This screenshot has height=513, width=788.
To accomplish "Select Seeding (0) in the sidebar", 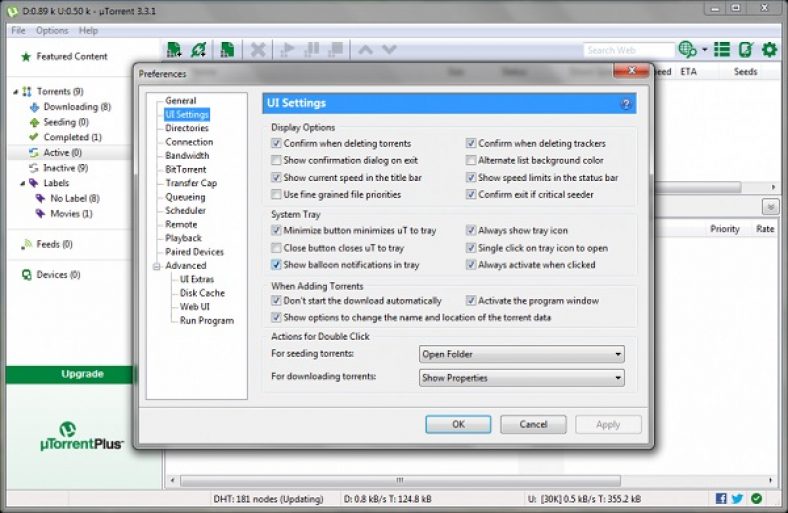I will pyautogui.click(x=66, y=122).
